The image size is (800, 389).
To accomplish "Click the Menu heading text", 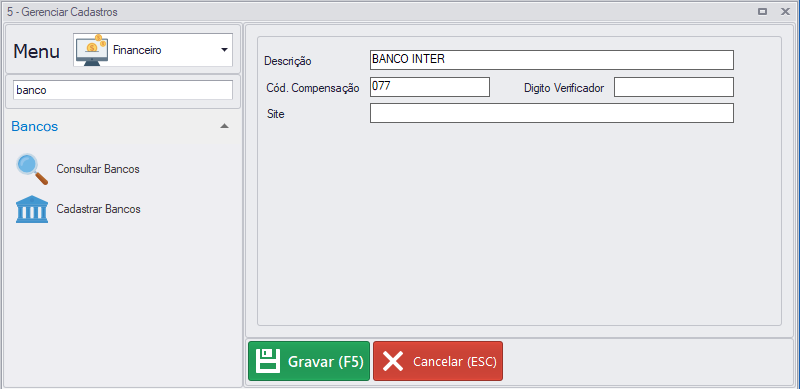I will click(36, 52).
